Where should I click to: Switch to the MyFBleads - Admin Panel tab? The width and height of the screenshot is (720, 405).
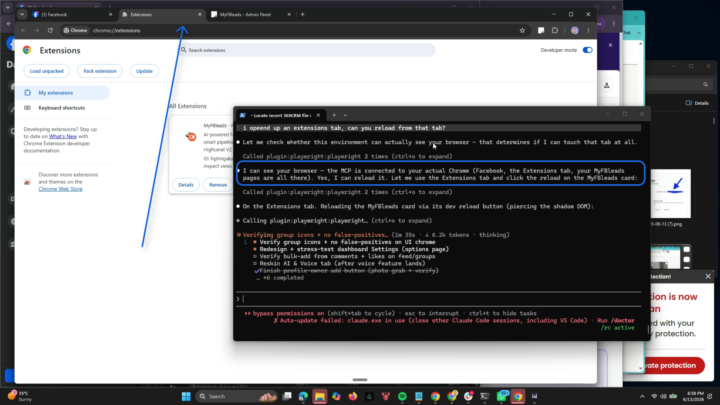[251, 15]
